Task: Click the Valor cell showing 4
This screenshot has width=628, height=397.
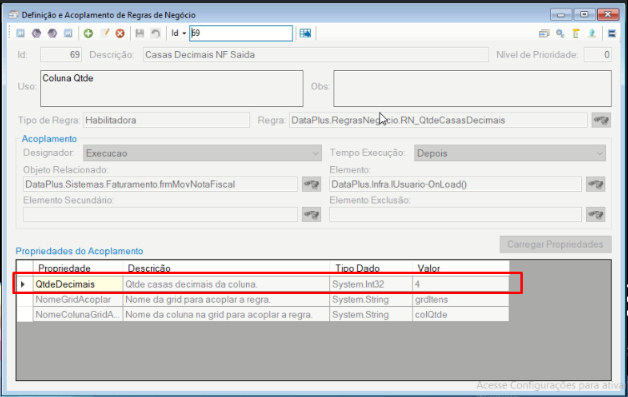Action: [x=461, y=284]
